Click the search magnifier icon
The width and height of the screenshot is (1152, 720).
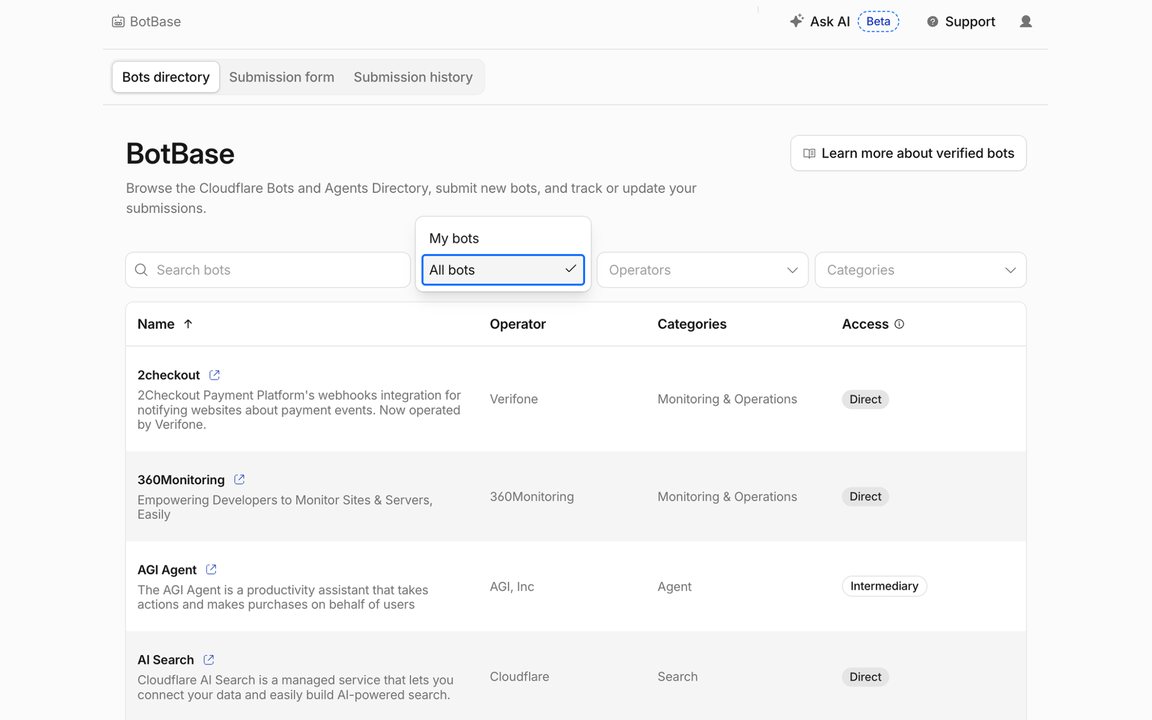[x=141, y=270]
